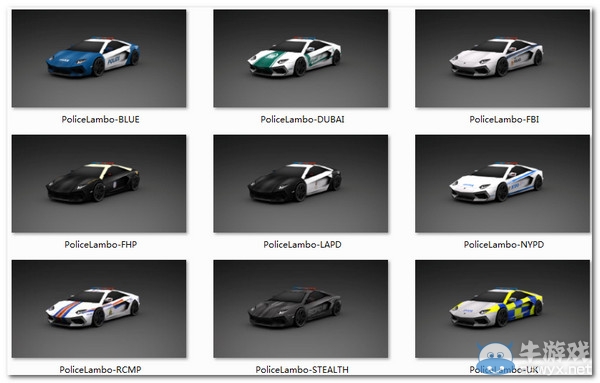Click the PoliceLambo-RCMP file name label
Image resolution: width=600 pixels, height=383 pixels.
[x=100, y=370]
